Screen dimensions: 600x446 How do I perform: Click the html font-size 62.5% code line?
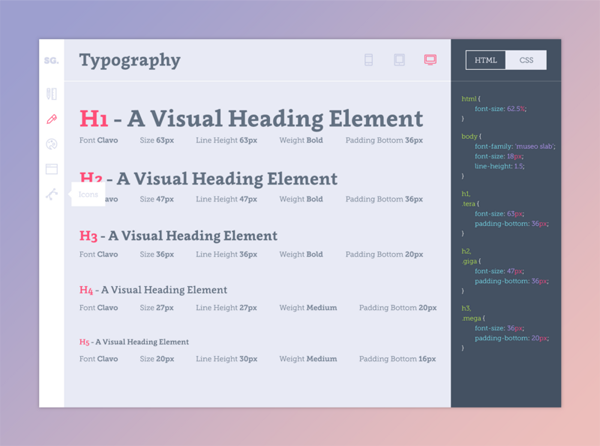point(501,109)
